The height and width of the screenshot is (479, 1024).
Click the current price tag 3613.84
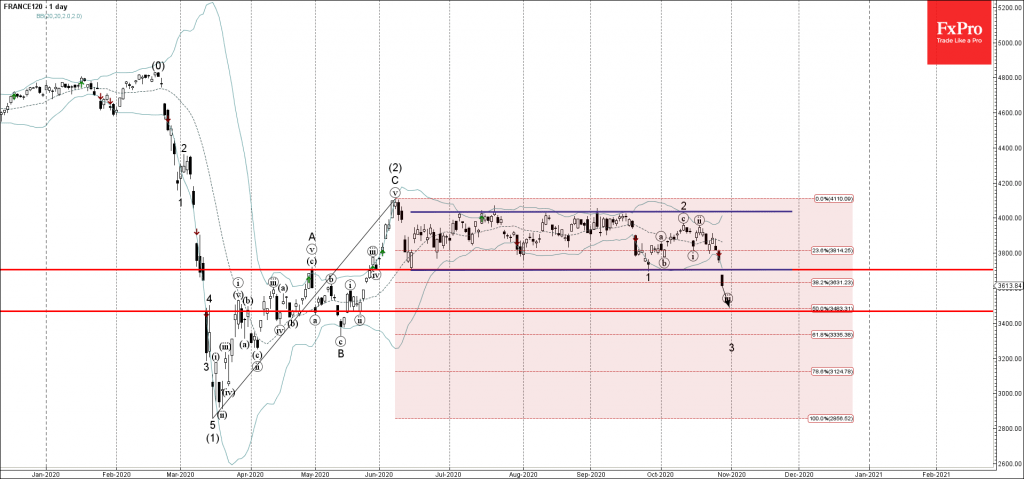(1007, 286)
